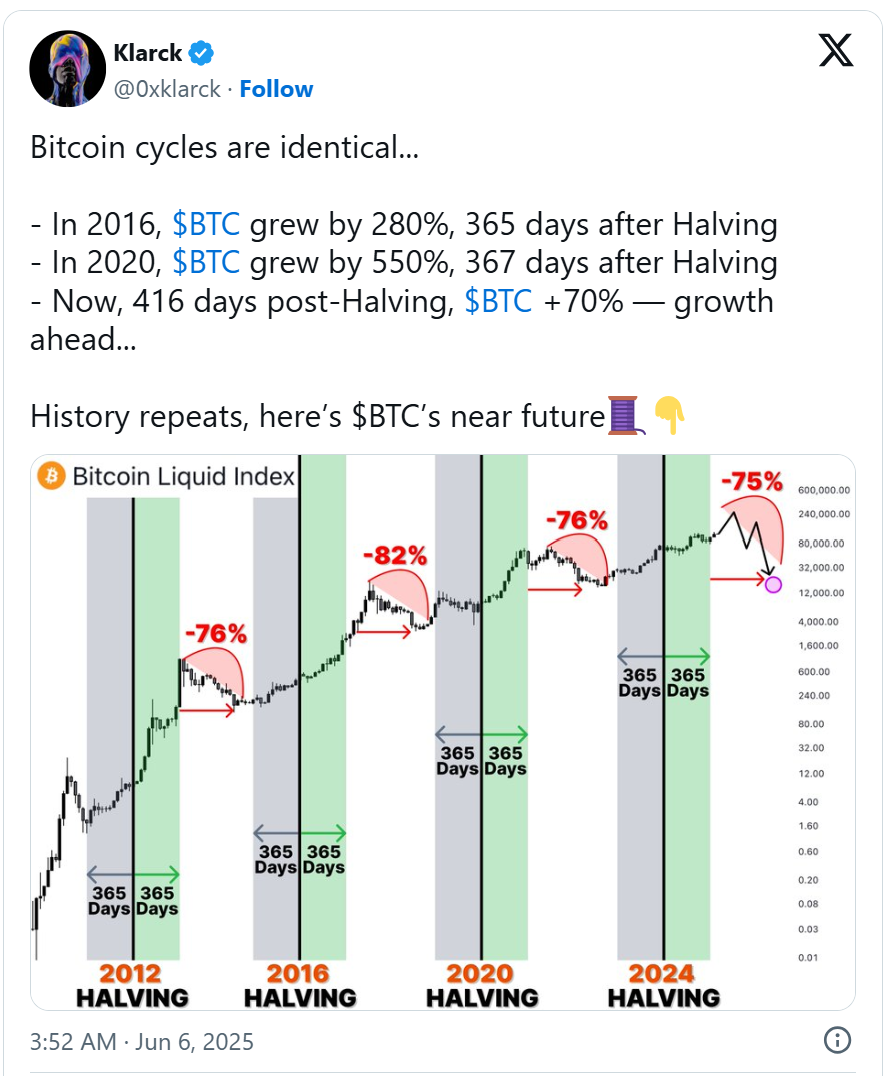Screen dimensions: 884x1076
Task: Click the 2024 HALVING label
Action: [664, 985]
